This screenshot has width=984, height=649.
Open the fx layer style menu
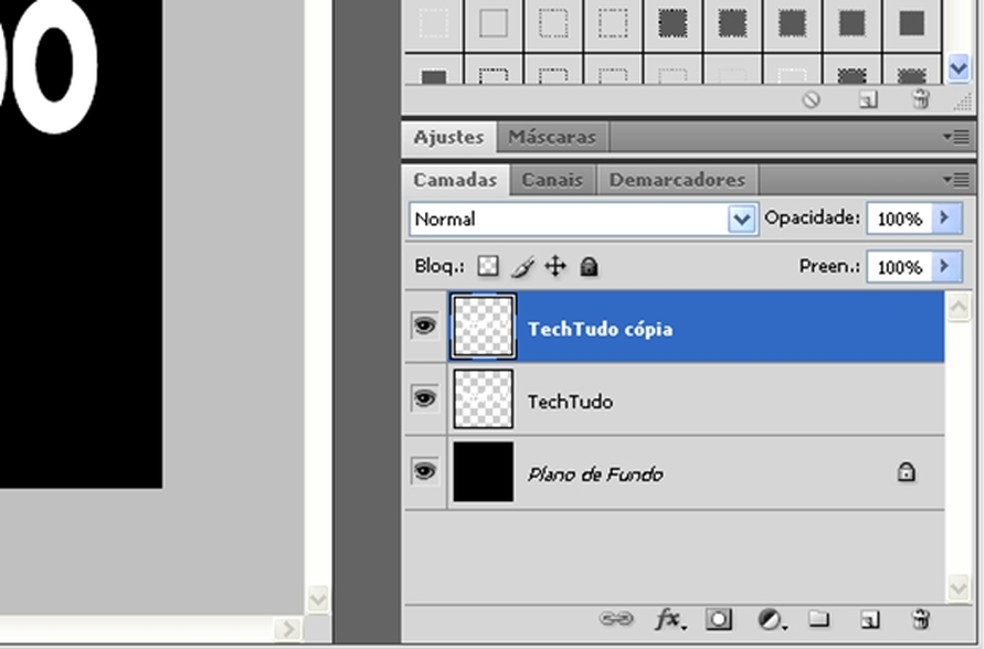(670, 620)
